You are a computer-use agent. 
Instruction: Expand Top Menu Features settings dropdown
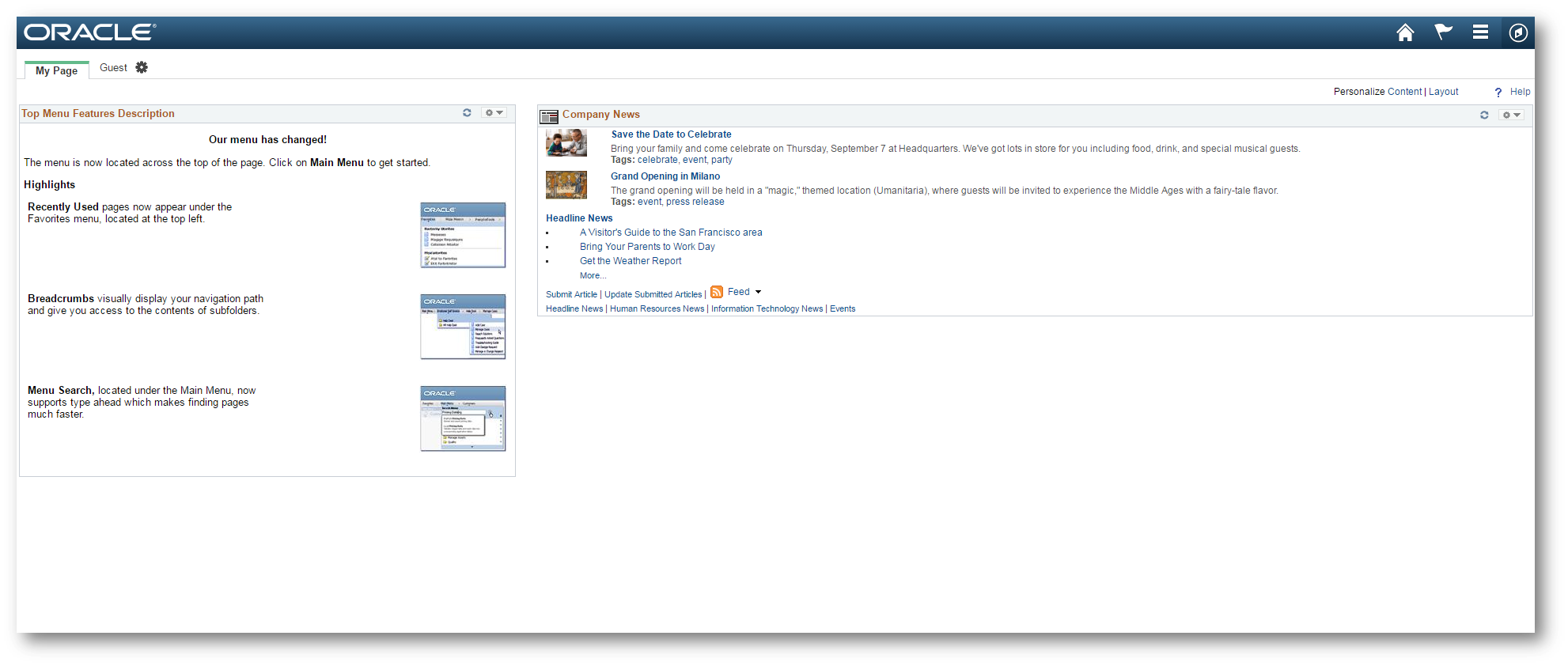(x=494, y=113)
